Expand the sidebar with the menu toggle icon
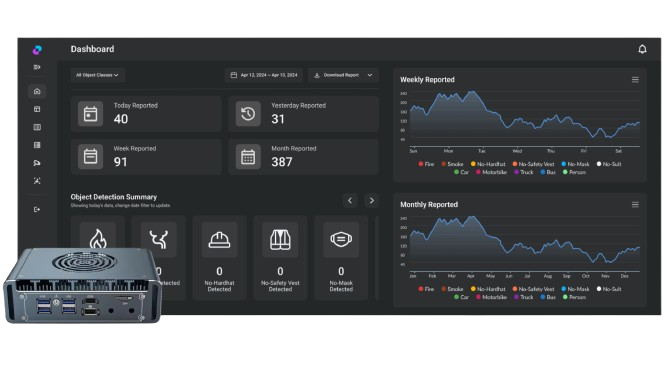666x375 pixels. tap(37, 67)
